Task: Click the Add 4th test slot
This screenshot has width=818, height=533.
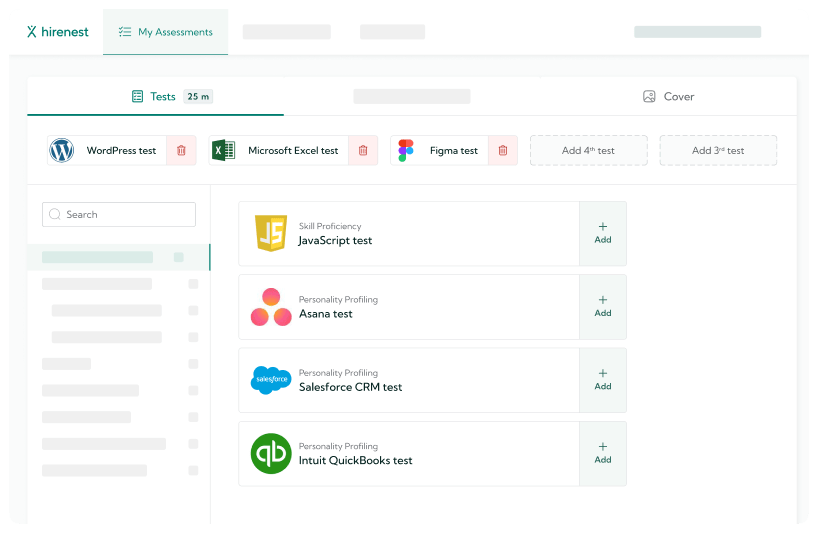Action: point(588,150)
